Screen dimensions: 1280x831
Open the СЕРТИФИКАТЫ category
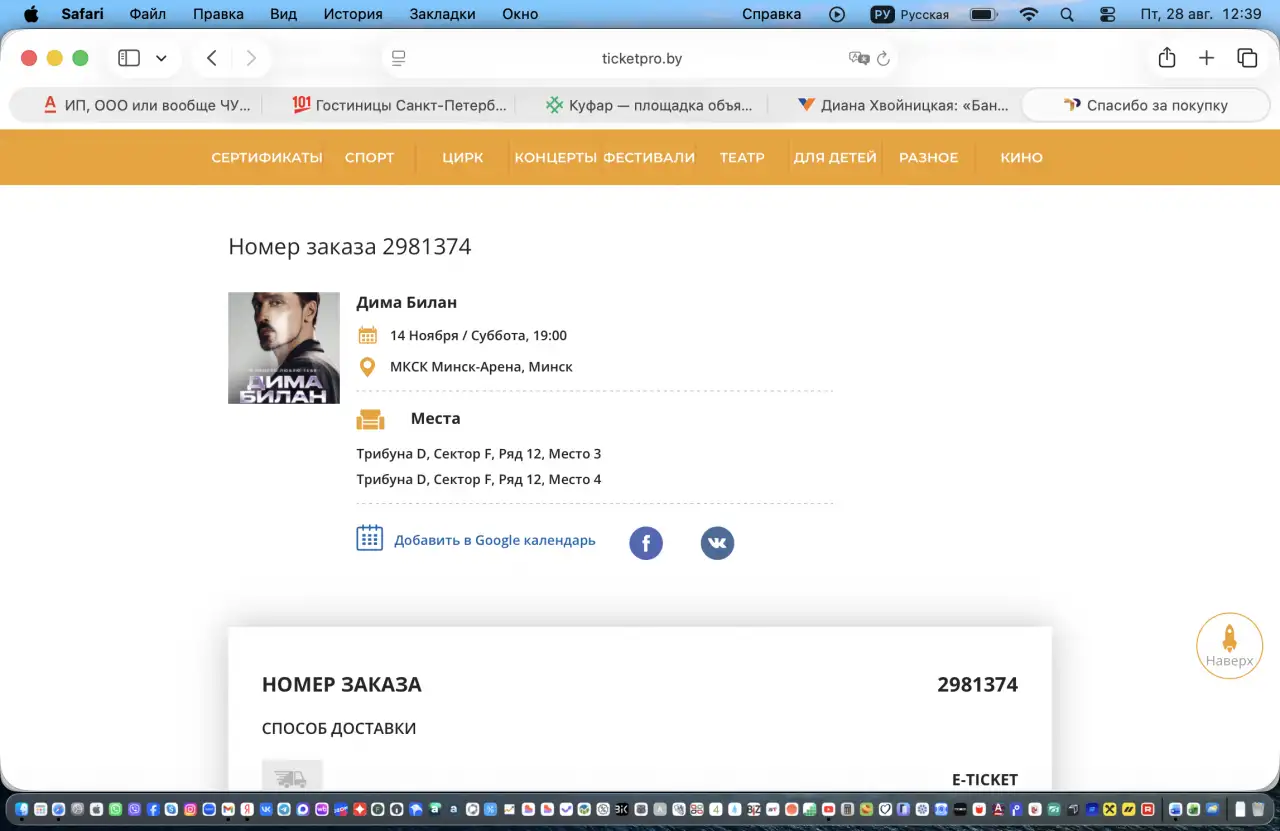(267, 158)
